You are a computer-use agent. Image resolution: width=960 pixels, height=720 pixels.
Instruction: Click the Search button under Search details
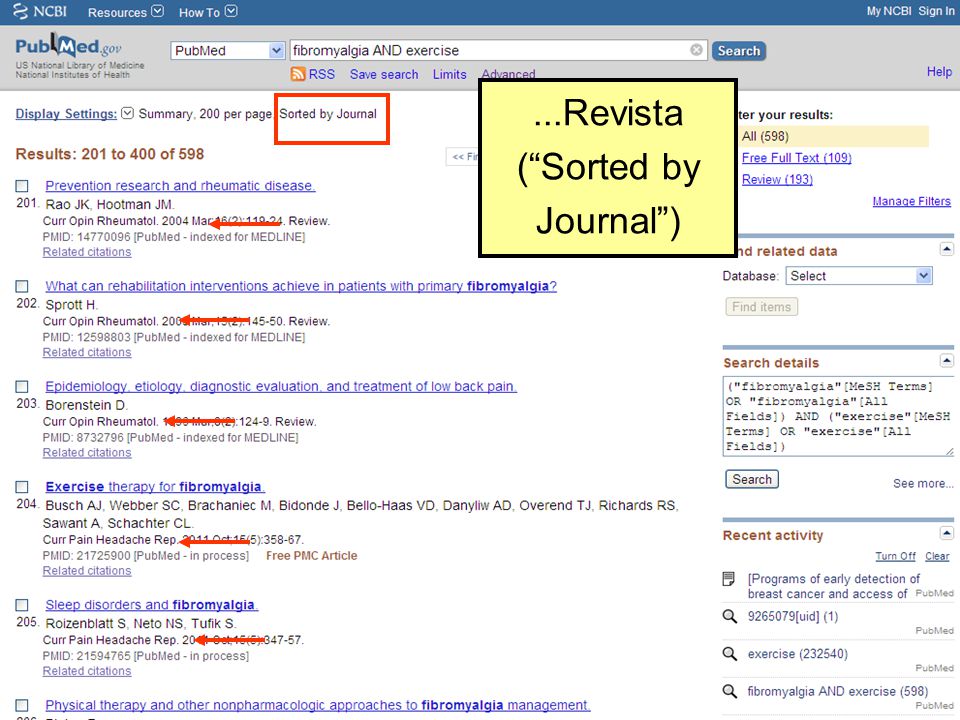(752, 479)
